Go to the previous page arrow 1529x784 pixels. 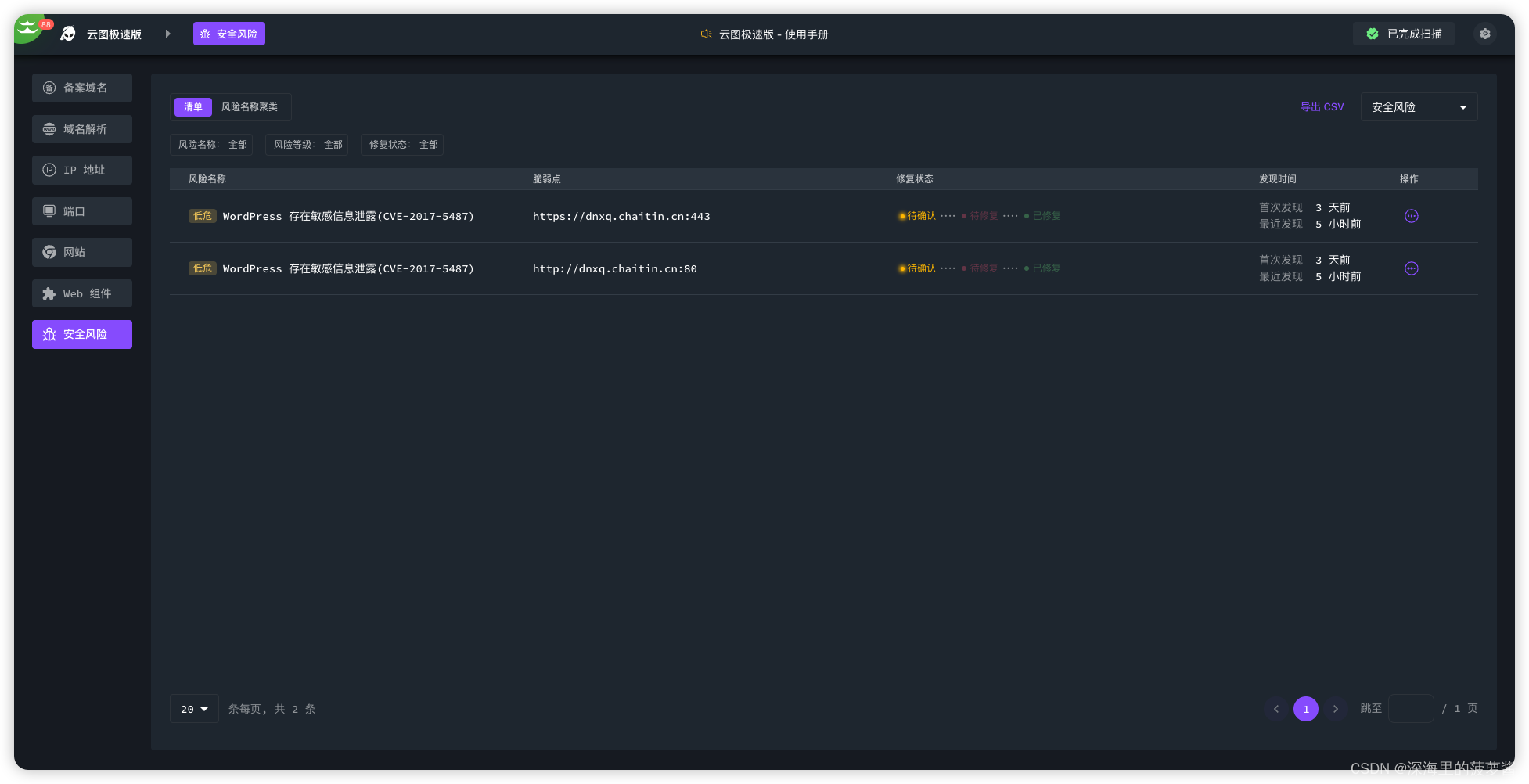tap(1276, 709)
